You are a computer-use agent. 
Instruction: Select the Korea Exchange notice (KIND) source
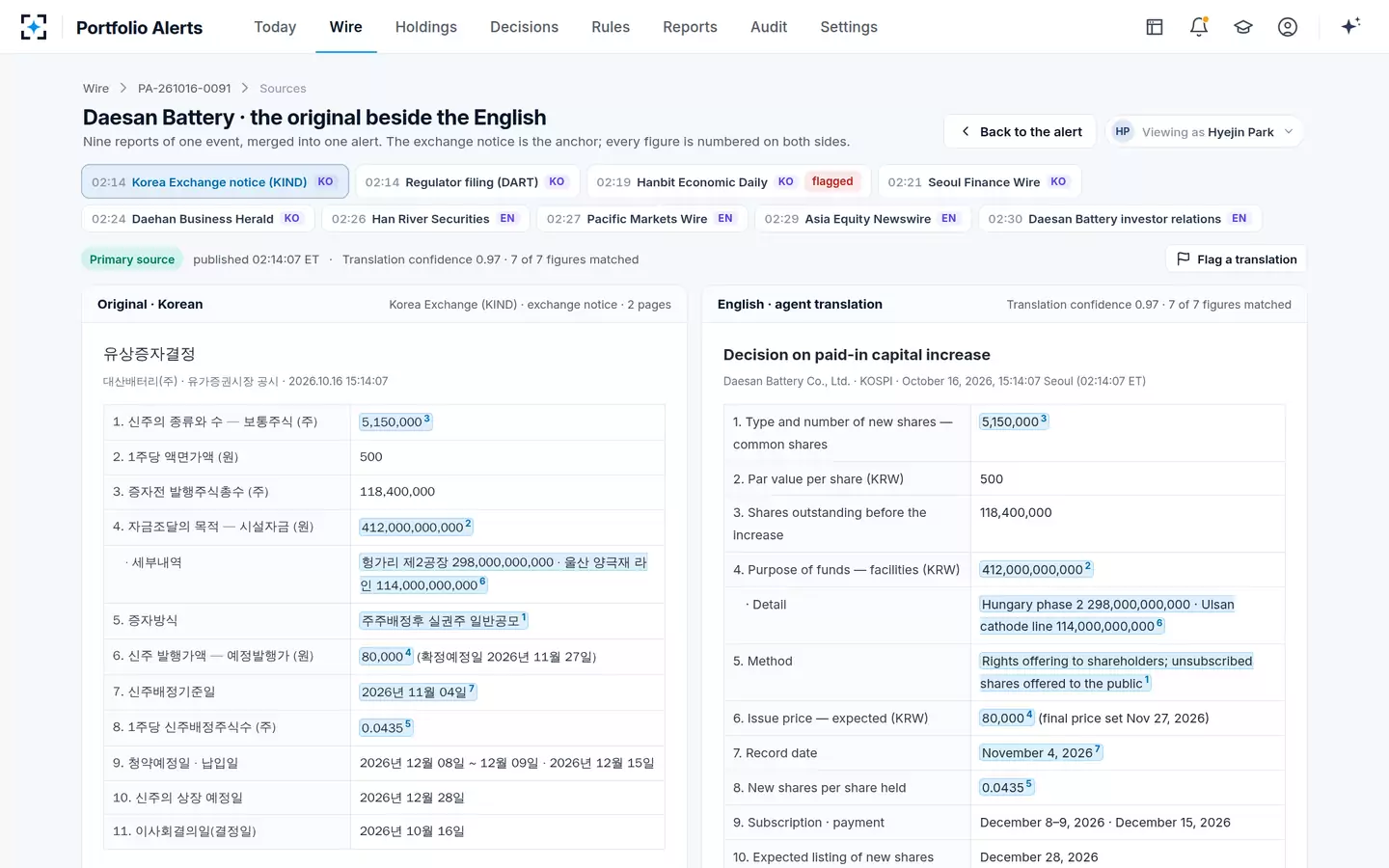tap(215, 181)
